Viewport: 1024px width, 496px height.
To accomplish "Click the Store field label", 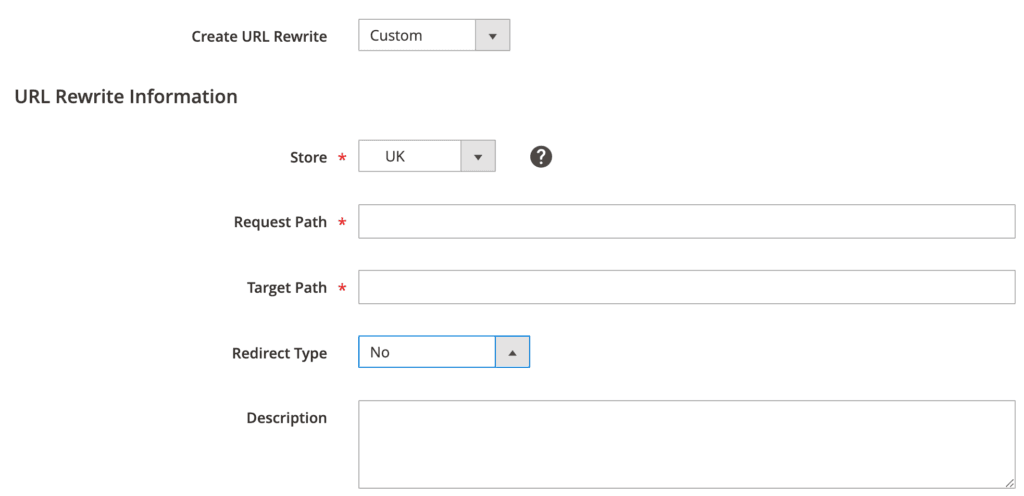I will click(x=308, y=157).
